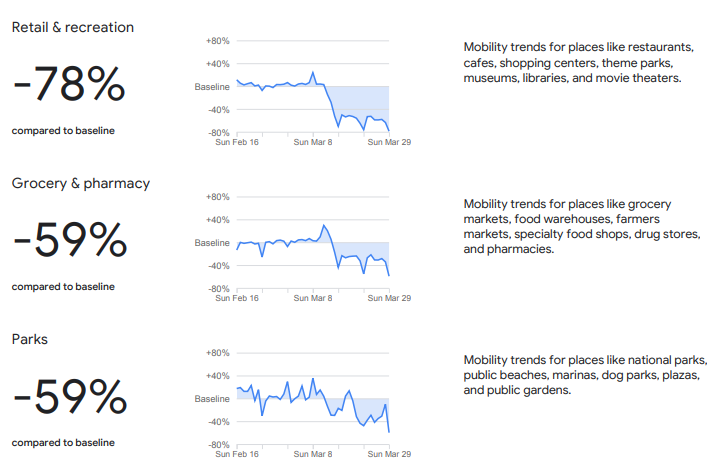Click Sun Mar 8 on Retail chart
The image size is (720, 473).
pyautogui.click(x=314, y=142)
